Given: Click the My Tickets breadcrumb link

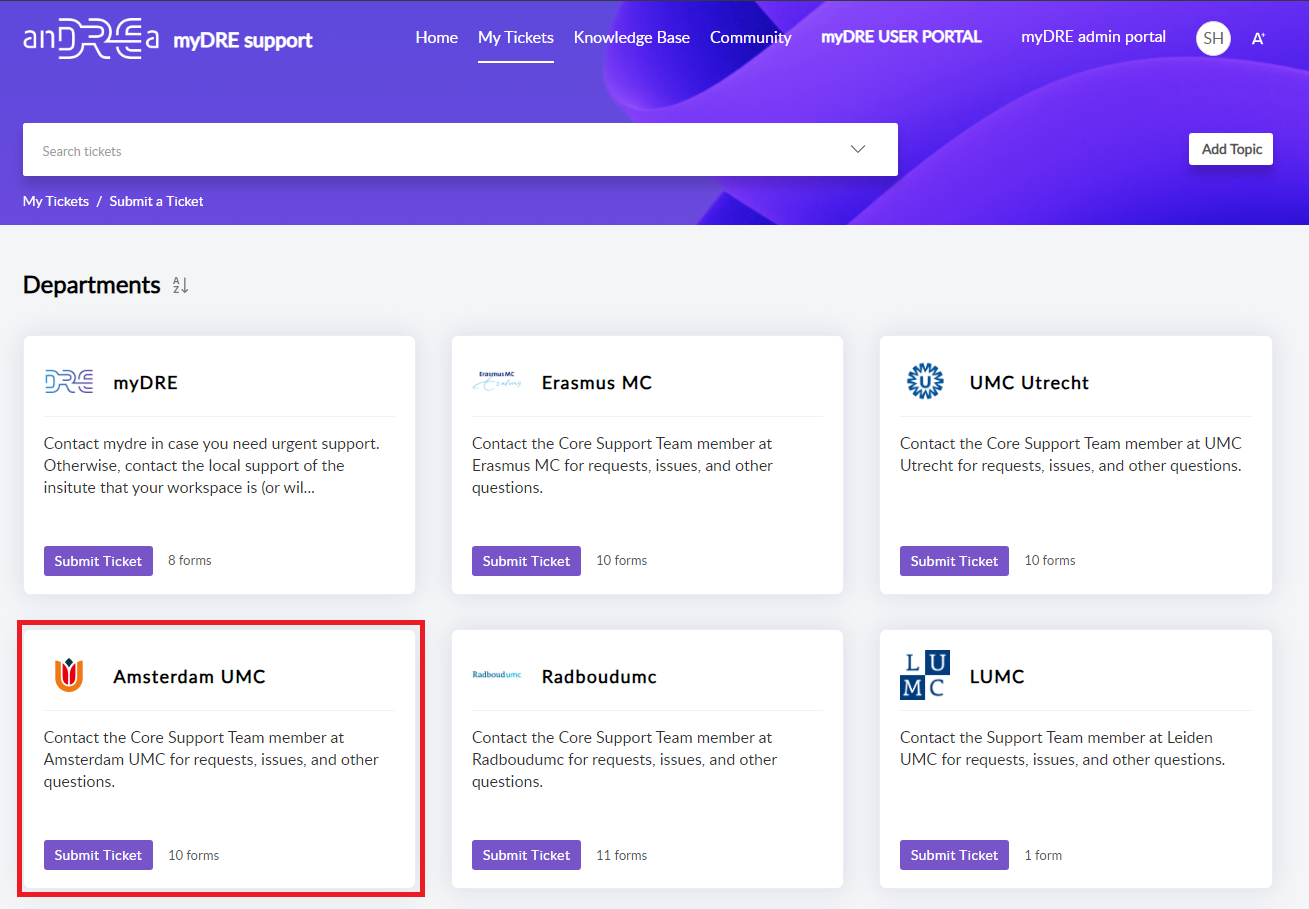Looking at the screenshot, I should (56, 201).
